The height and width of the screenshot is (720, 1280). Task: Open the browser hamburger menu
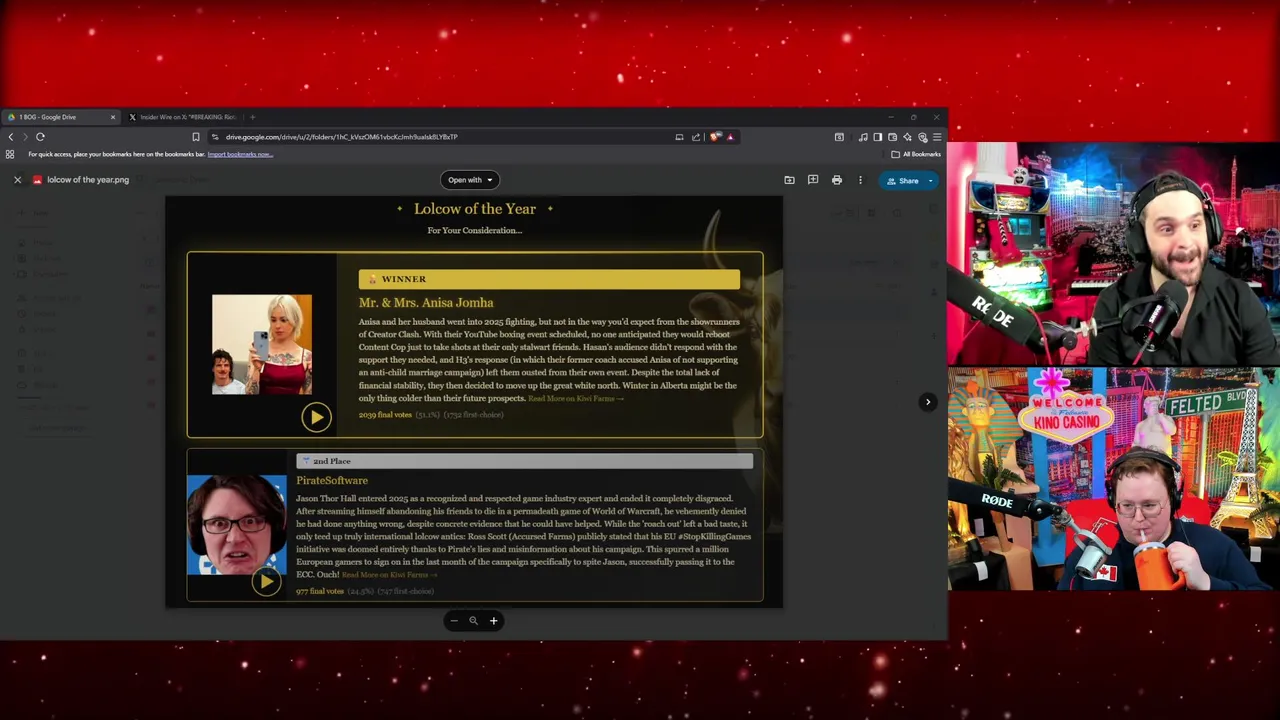click(937, 137)
